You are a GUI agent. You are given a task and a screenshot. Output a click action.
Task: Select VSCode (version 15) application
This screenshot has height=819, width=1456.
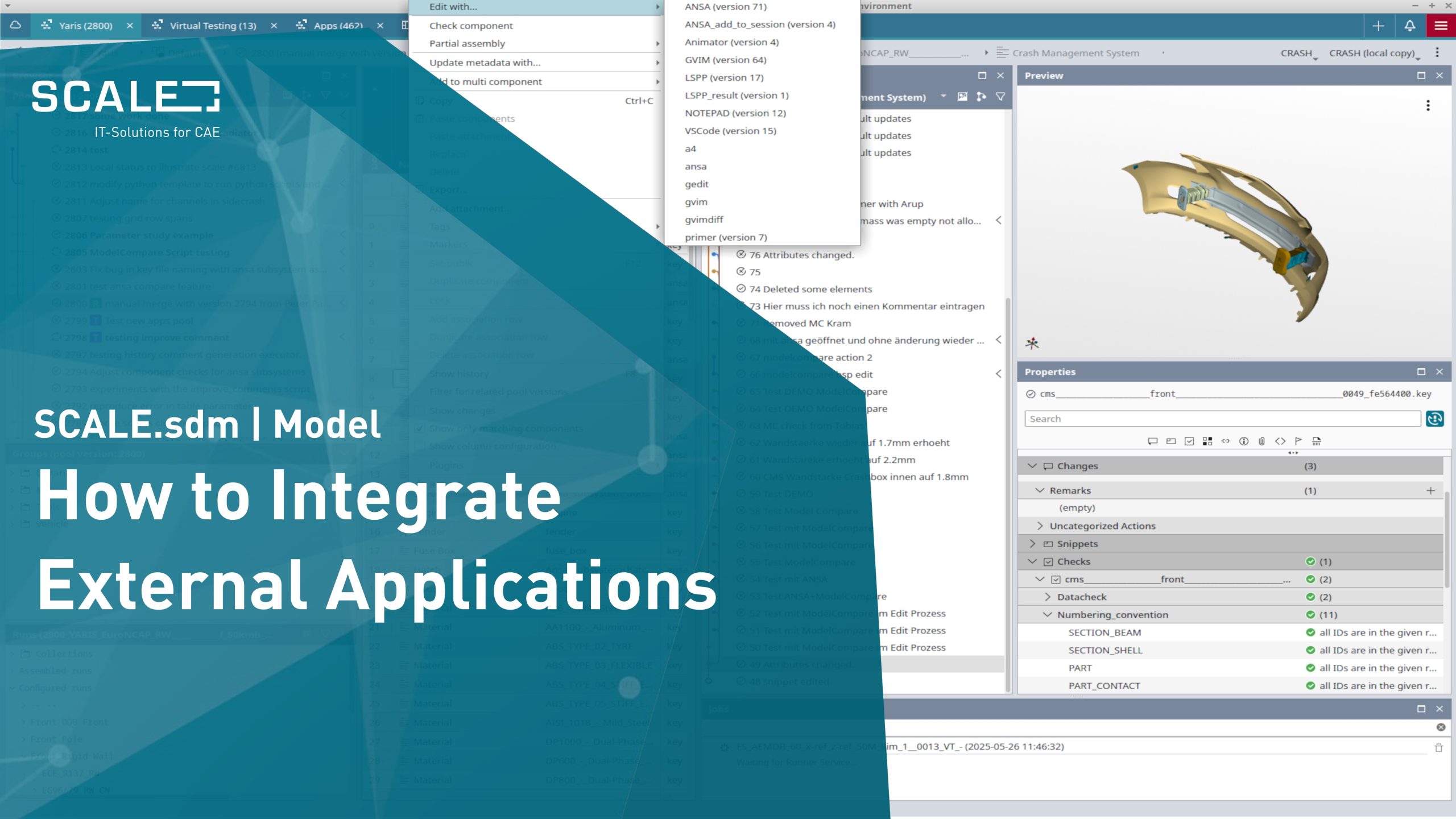click(762, 131)
